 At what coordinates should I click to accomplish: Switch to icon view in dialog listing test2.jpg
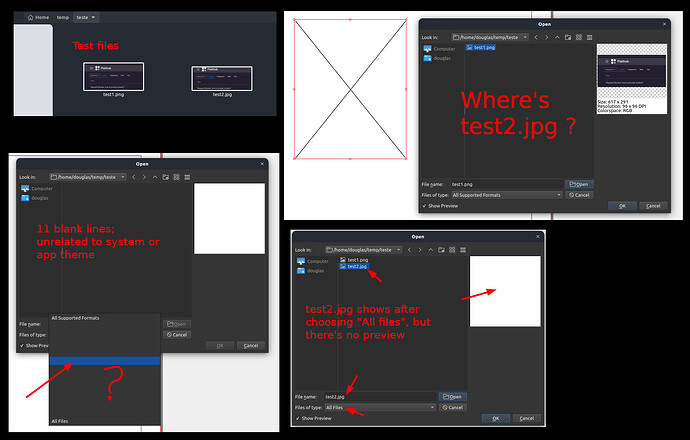(x=452, y=250)
